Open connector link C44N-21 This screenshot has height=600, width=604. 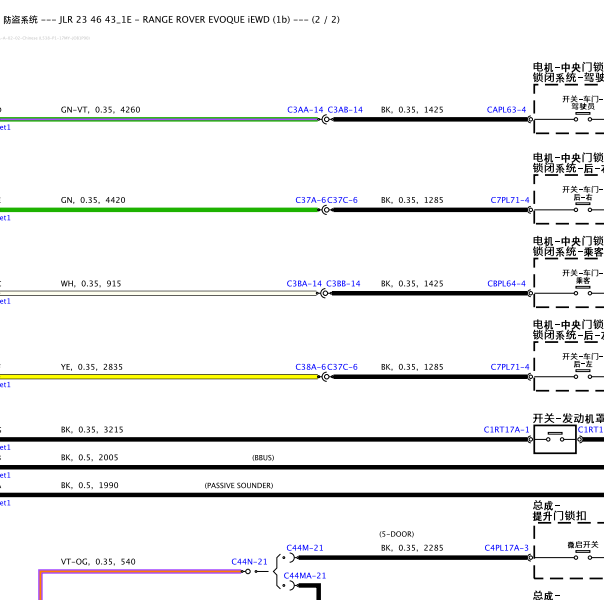click(249, 562)
